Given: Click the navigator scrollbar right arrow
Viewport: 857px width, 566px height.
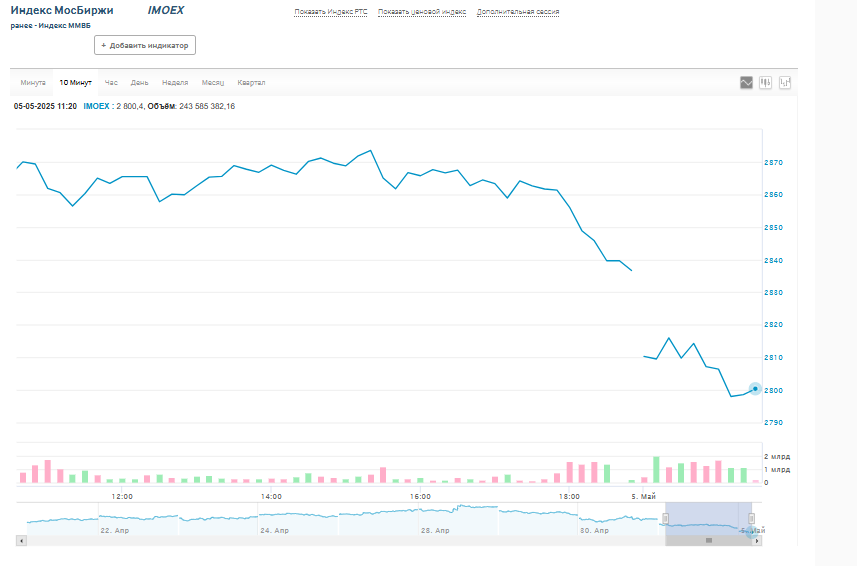Looking at the screenshot, I should (x=757, y=541).
